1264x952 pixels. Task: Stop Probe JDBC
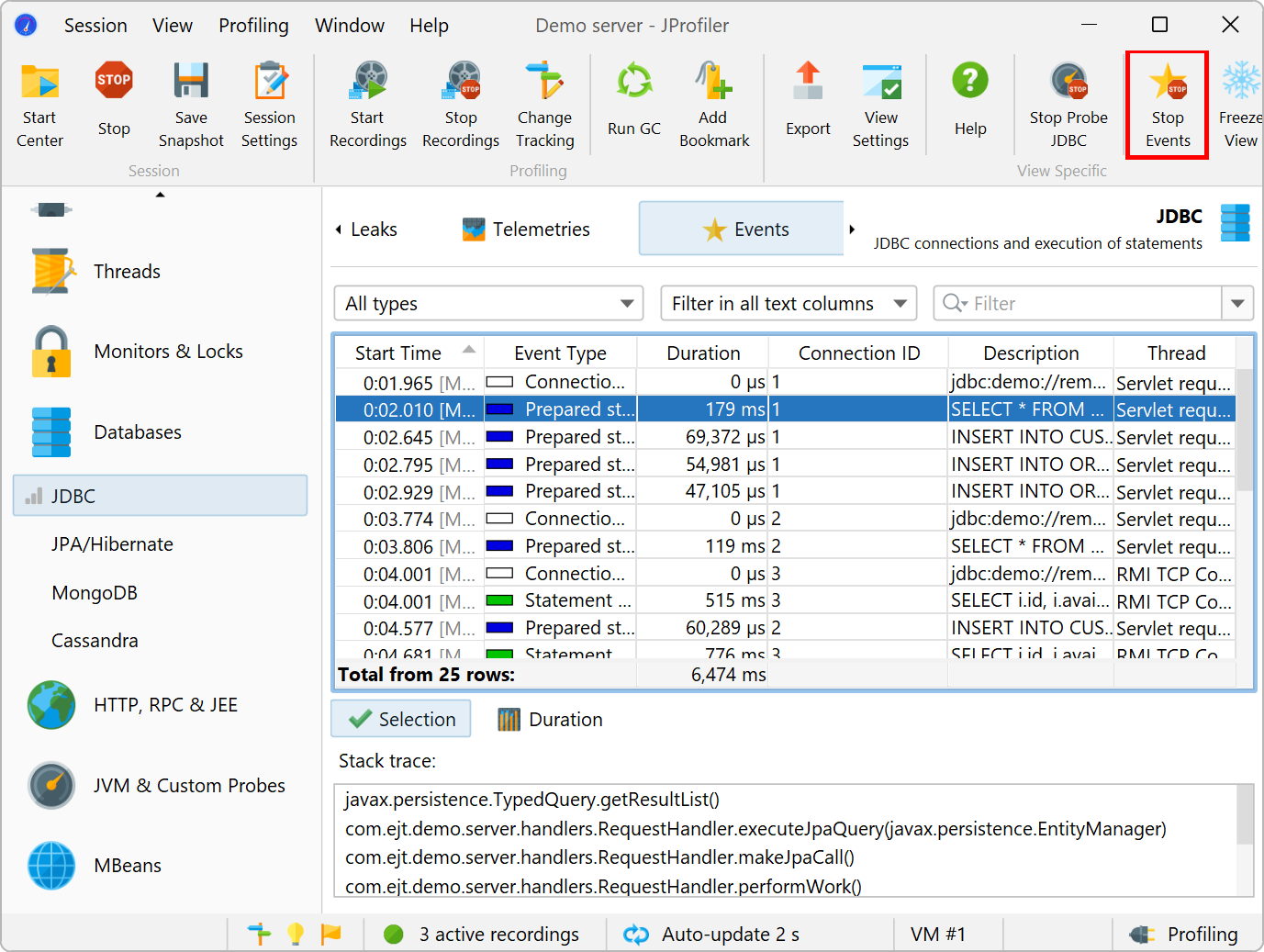pyautogui.click(x=1068, y=106)
